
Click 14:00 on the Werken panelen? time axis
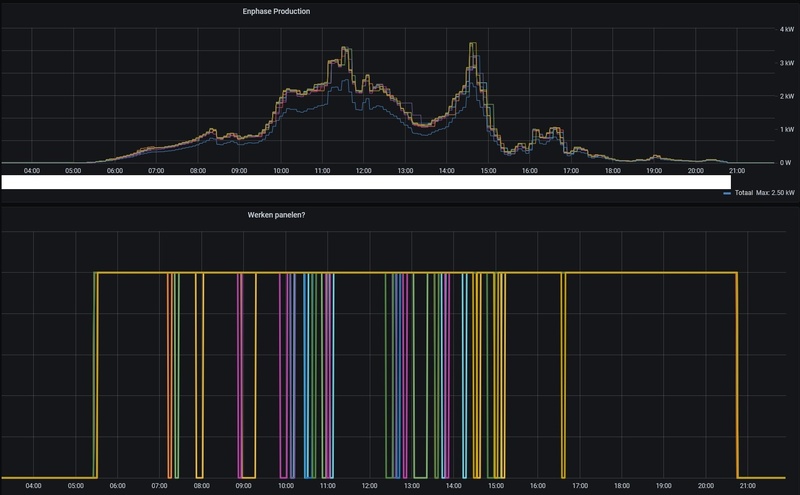point(454,486)
